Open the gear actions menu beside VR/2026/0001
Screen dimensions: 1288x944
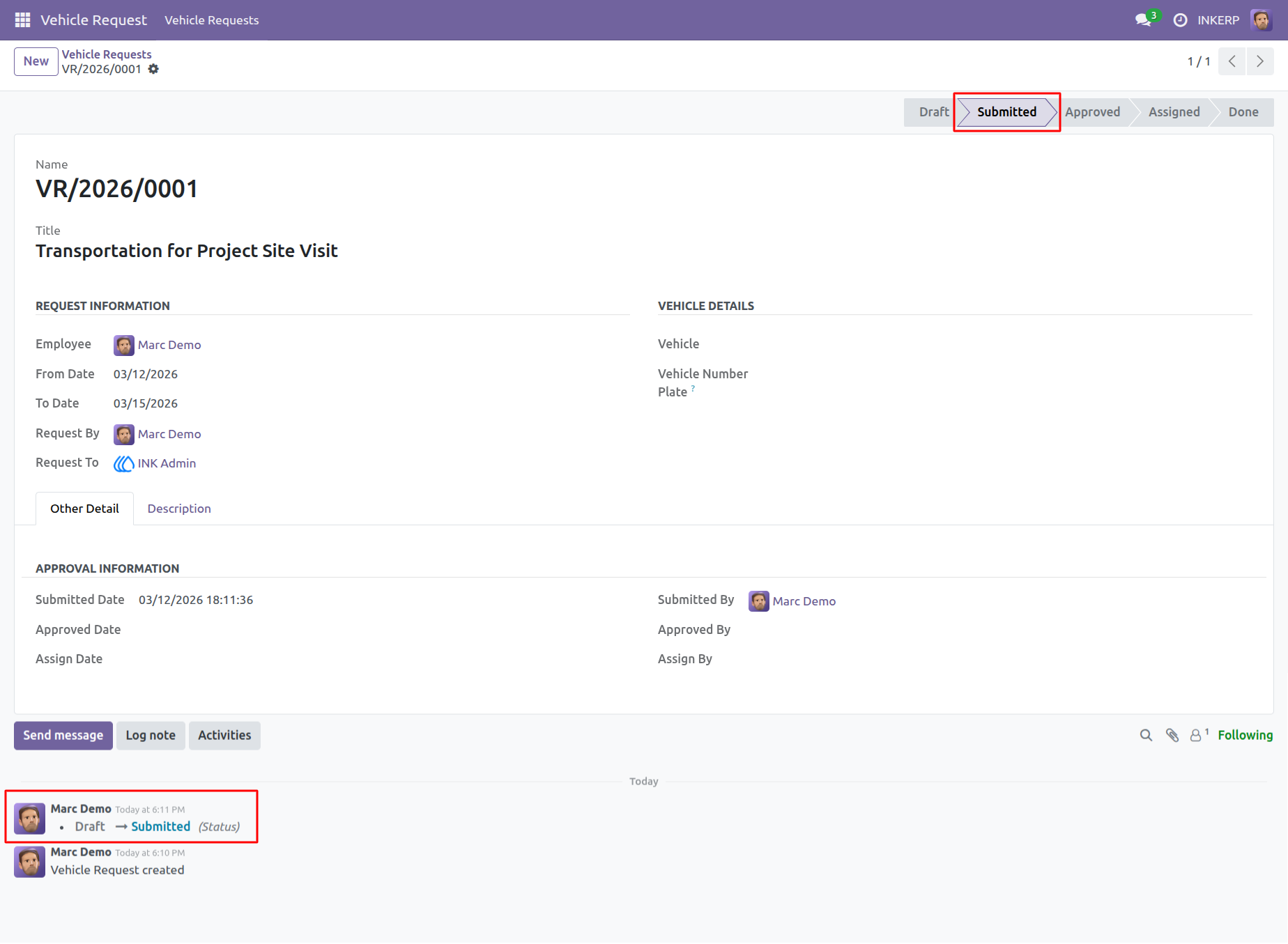coord(154,69)
